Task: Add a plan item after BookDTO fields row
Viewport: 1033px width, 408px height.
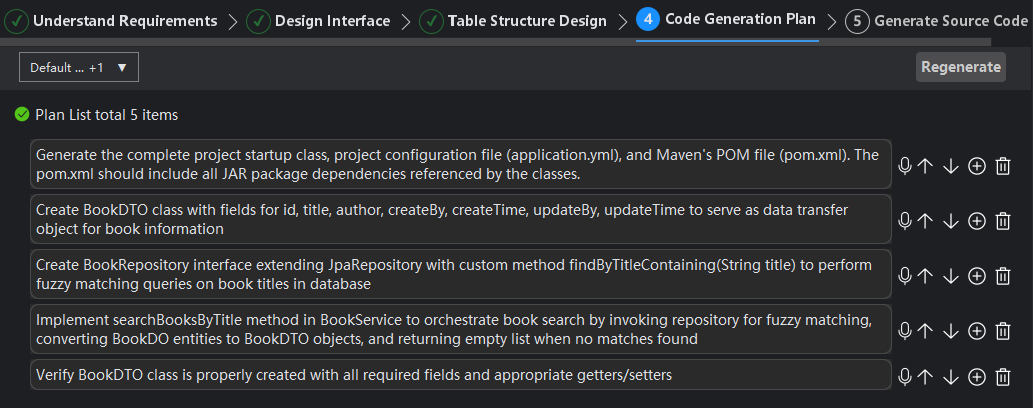Action: (x=977, y=221)
